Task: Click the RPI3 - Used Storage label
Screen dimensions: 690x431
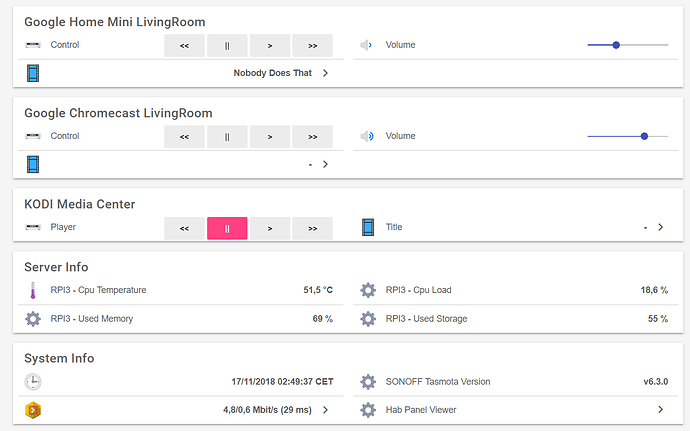Action: tap(426, 319)
